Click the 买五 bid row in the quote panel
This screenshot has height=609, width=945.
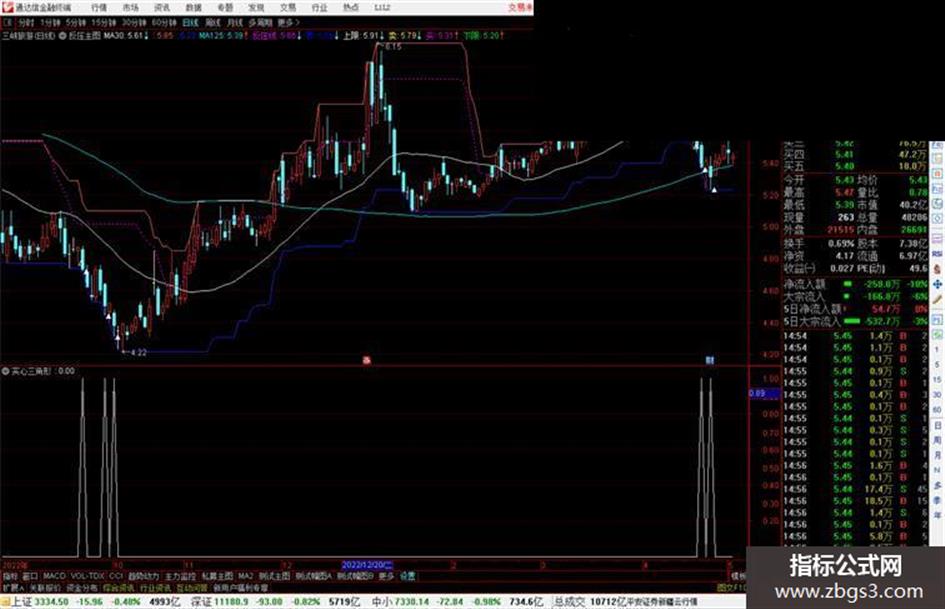(855, 166)
